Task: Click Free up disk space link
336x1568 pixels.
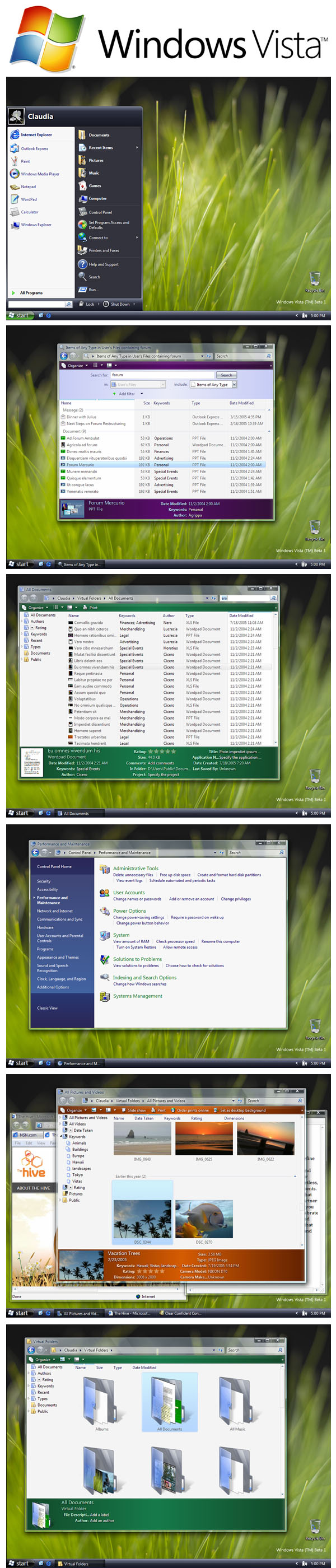Action: pos(175,875)
